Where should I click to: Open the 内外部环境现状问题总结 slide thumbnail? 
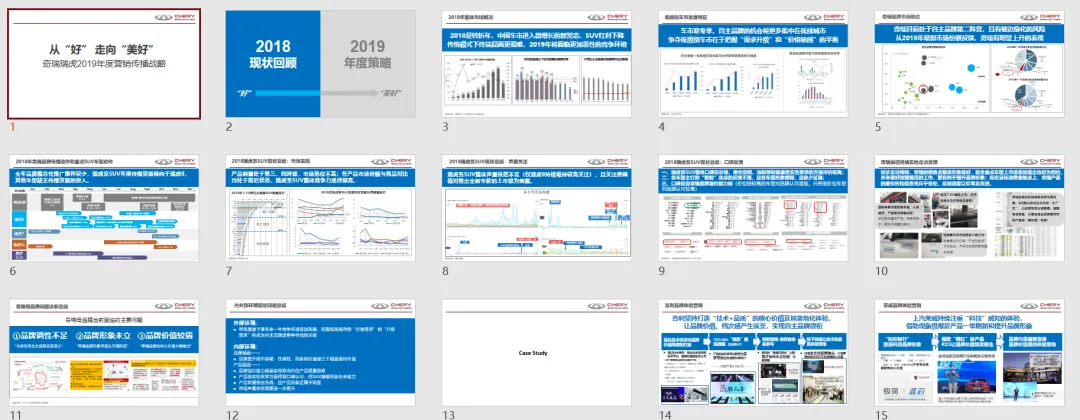click(x=321, y=353)
